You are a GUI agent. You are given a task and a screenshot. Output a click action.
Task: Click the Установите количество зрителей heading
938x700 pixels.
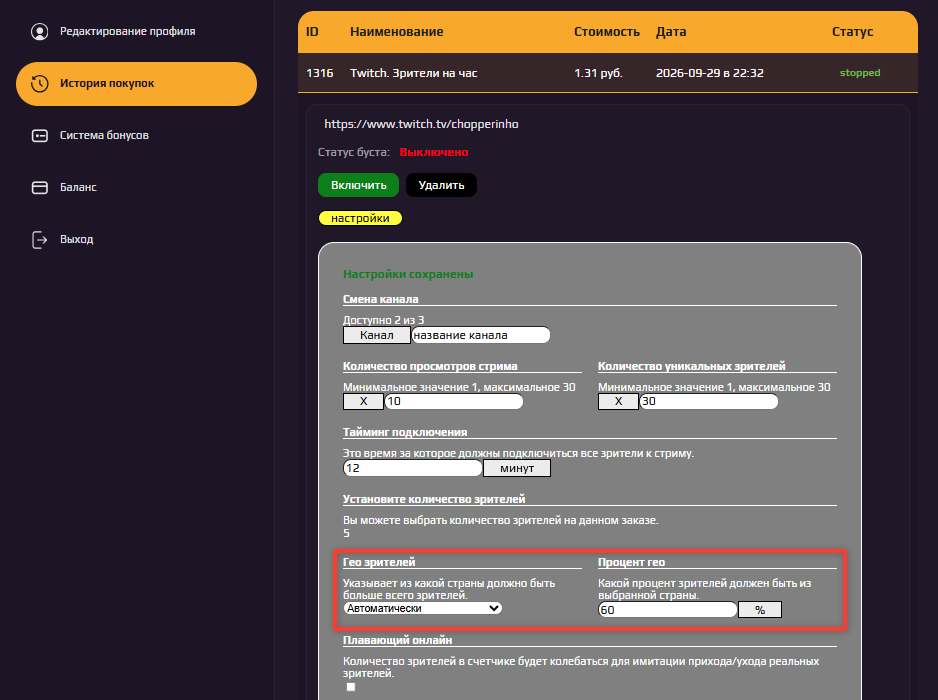[434, 499]
